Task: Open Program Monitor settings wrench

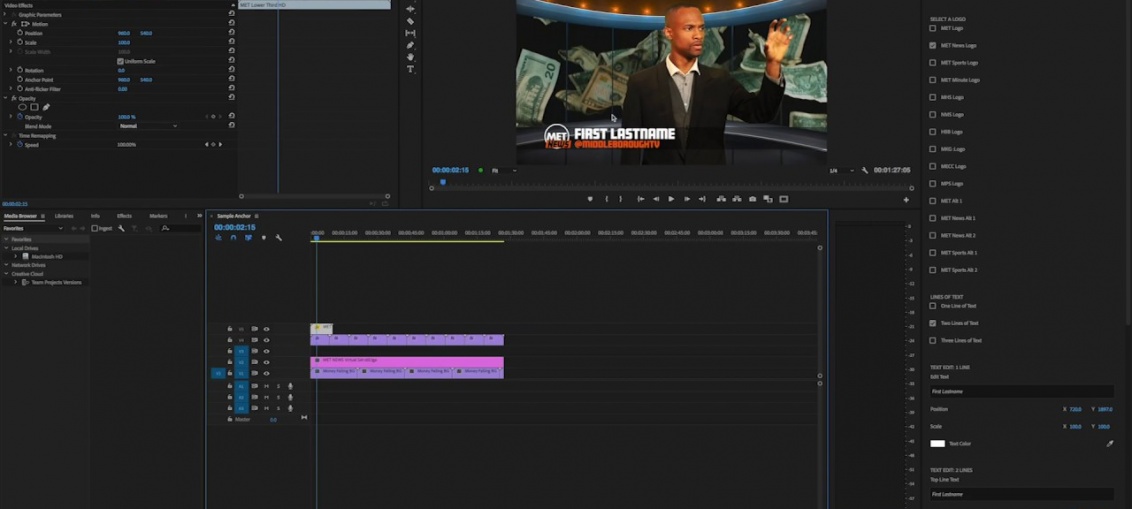Action: coord(865,170)
